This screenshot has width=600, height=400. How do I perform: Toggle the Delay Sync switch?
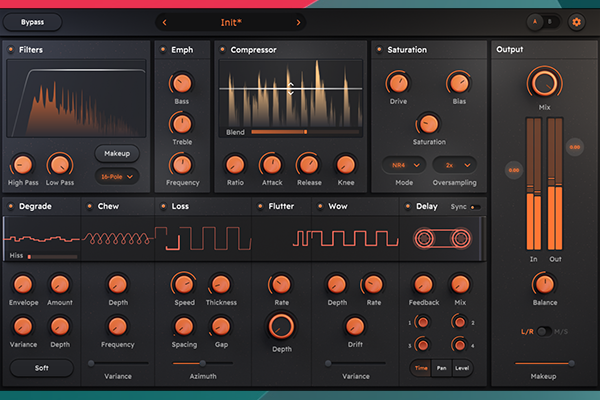[x=474, y=207]
